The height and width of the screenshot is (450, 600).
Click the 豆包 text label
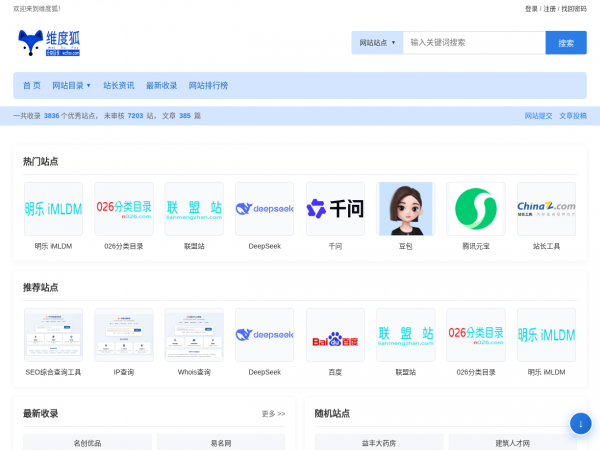[x=406, y=246]
